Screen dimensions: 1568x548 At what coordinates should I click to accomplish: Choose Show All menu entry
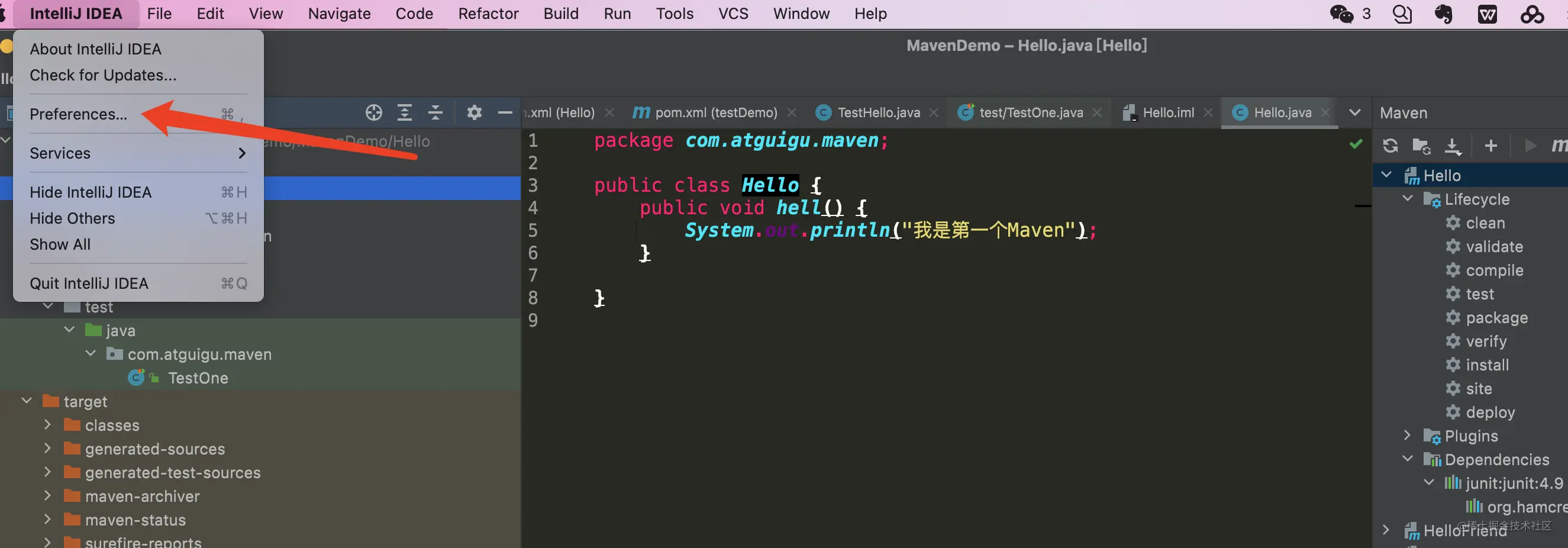(x=138, y=244)
